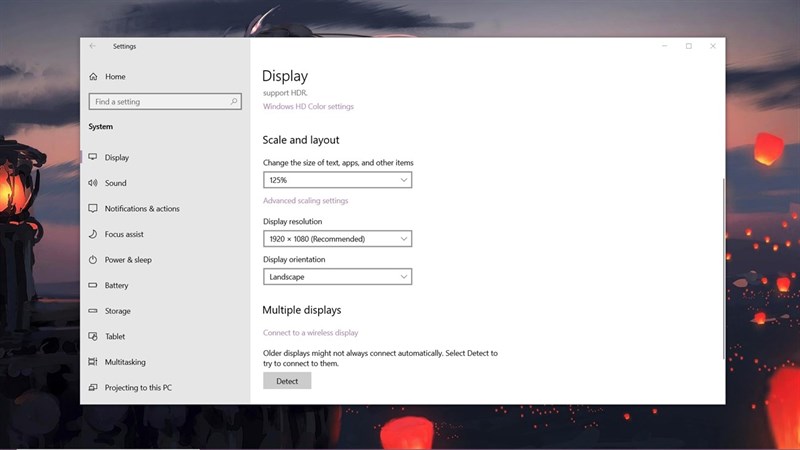The height and width of the screenshot is (450, 800).
Task: Click the Tablet icon in sidebar
Action: [x=93, y=336]
